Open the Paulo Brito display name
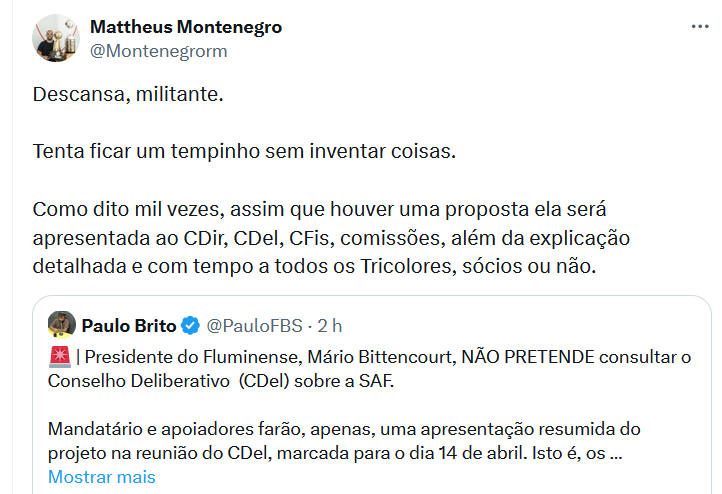Screen dimensions: 722x494 click(129, 325)
